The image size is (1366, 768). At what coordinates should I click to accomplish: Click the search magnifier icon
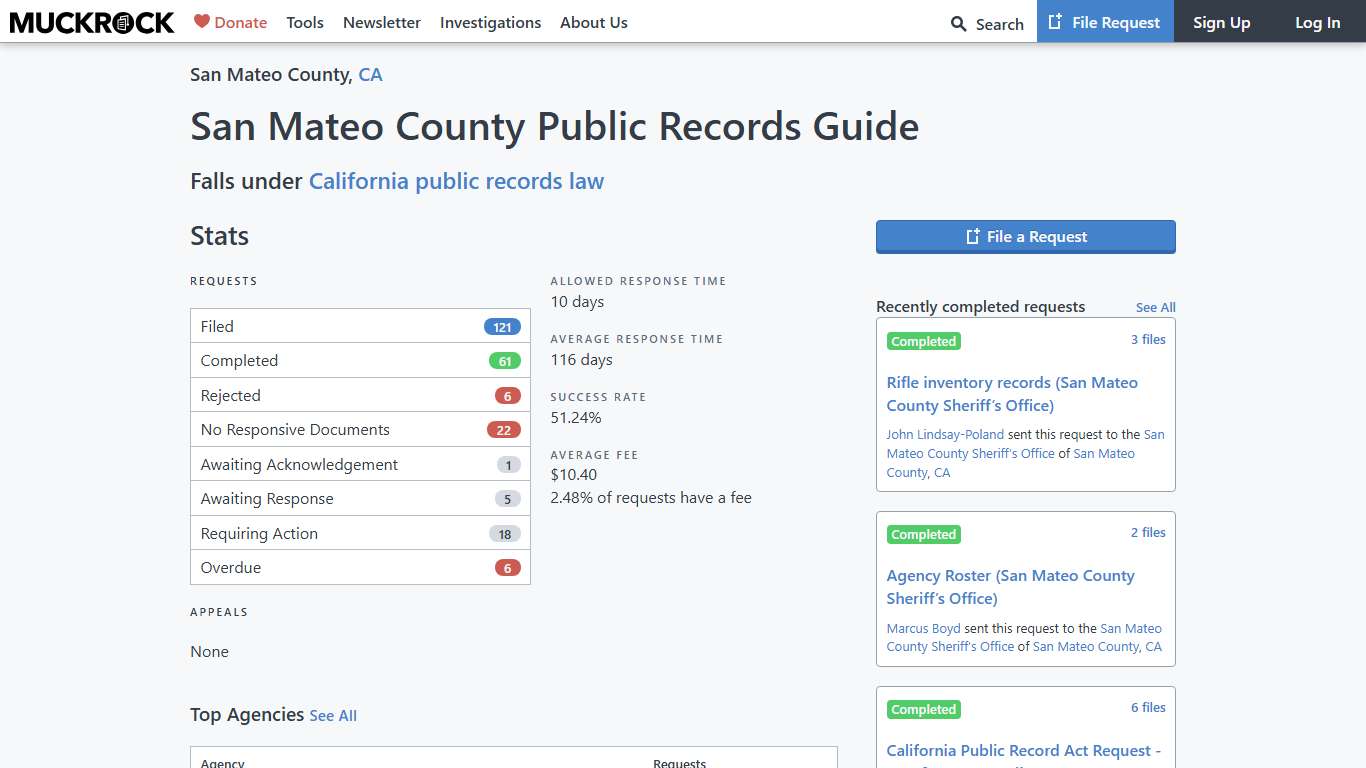tap(957, 23)
